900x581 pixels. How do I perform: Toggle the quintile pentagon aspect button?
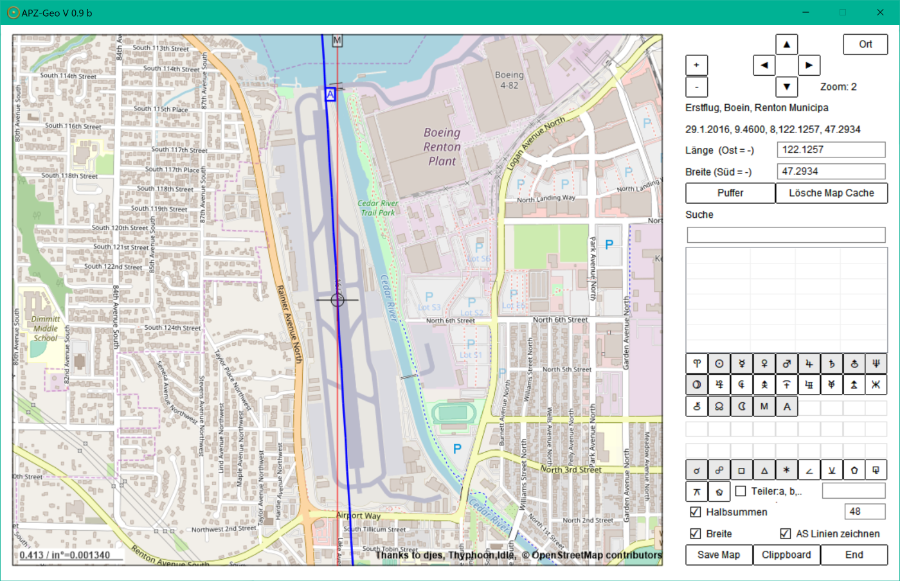tap(854, 470)
